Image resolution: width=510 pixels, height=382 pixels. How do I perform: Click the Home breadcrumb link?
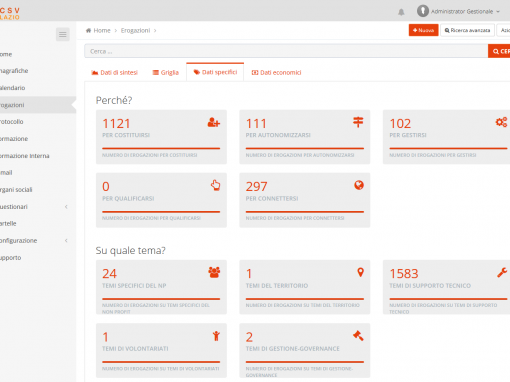[102, 31]
